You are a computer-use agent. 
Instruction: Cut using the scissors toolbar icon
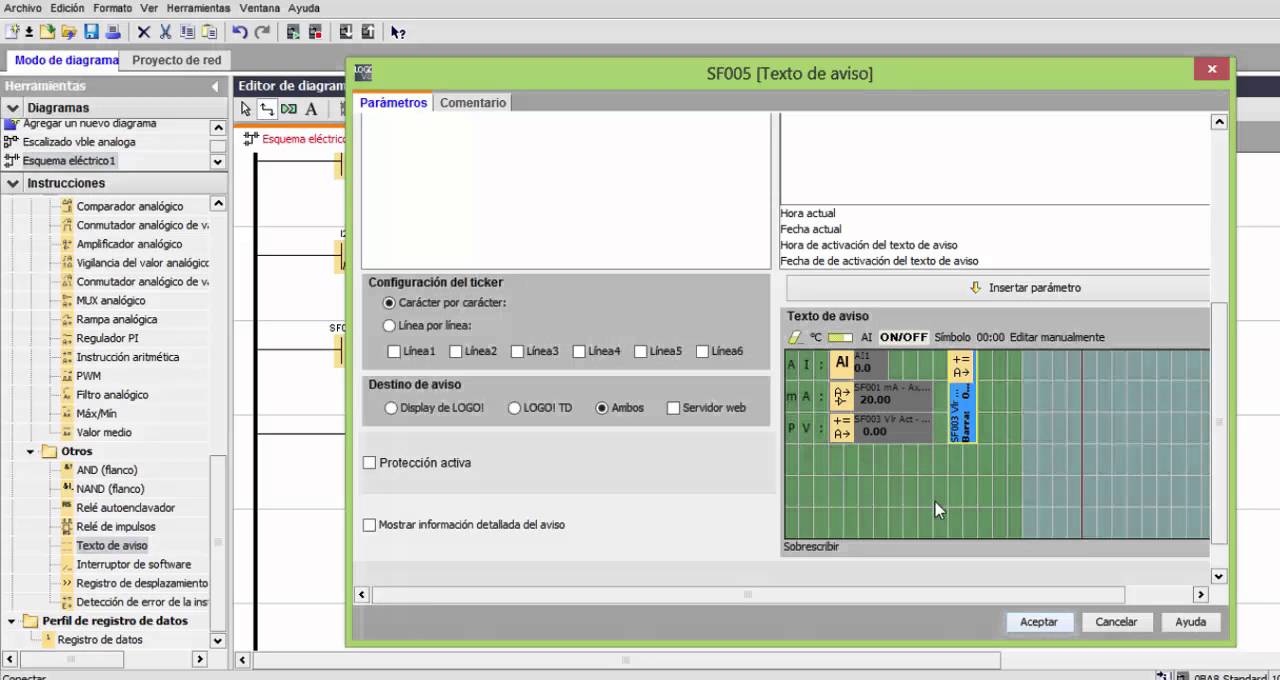coord(166,32)
